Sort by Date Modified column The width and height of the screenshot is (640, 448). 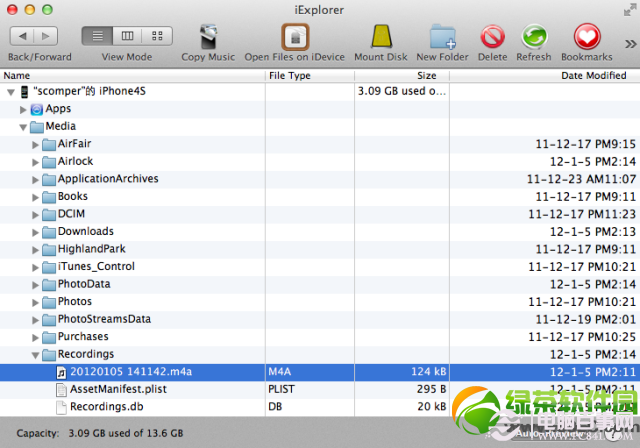593,76
